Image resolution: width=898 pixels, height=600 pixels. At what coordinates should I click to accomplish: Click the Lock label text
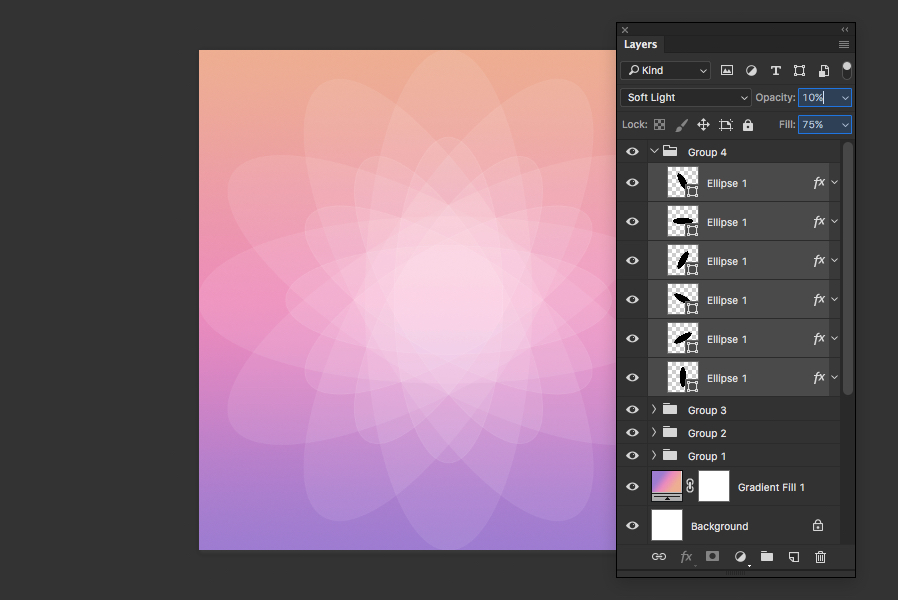[x=635, y=124]
